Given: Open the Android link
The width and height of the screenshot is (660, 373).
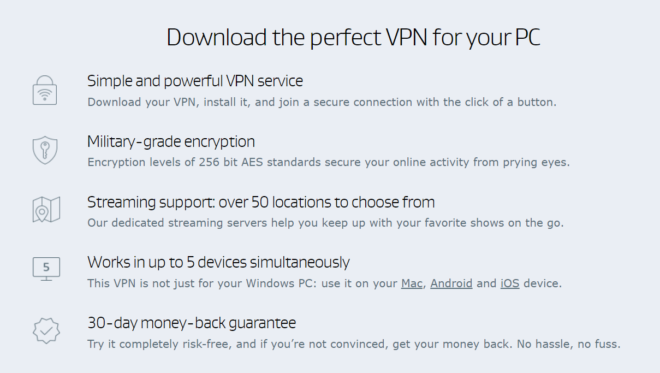Looking at the screenshot, I should click(x=451, y=283).
